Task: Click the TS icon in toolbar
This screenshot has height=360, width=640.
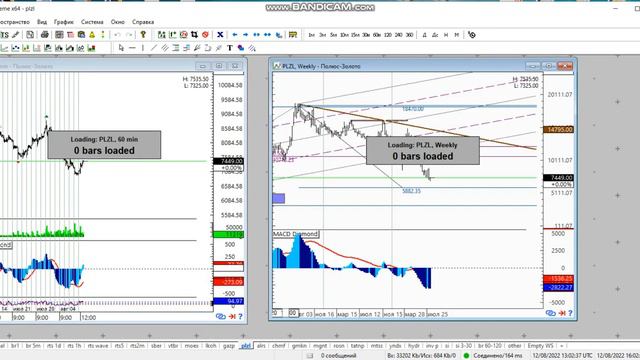Action: pos(4,35)
